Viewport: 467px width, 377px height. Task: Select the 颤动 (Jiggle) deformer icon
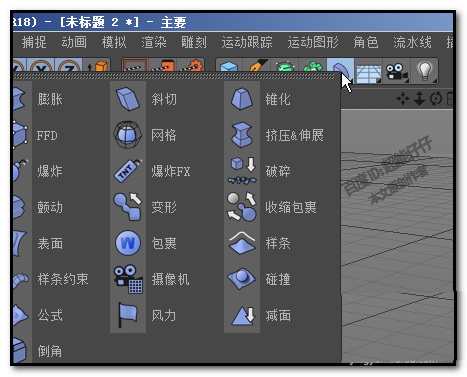pyautogui.click(x=19, y=207)
